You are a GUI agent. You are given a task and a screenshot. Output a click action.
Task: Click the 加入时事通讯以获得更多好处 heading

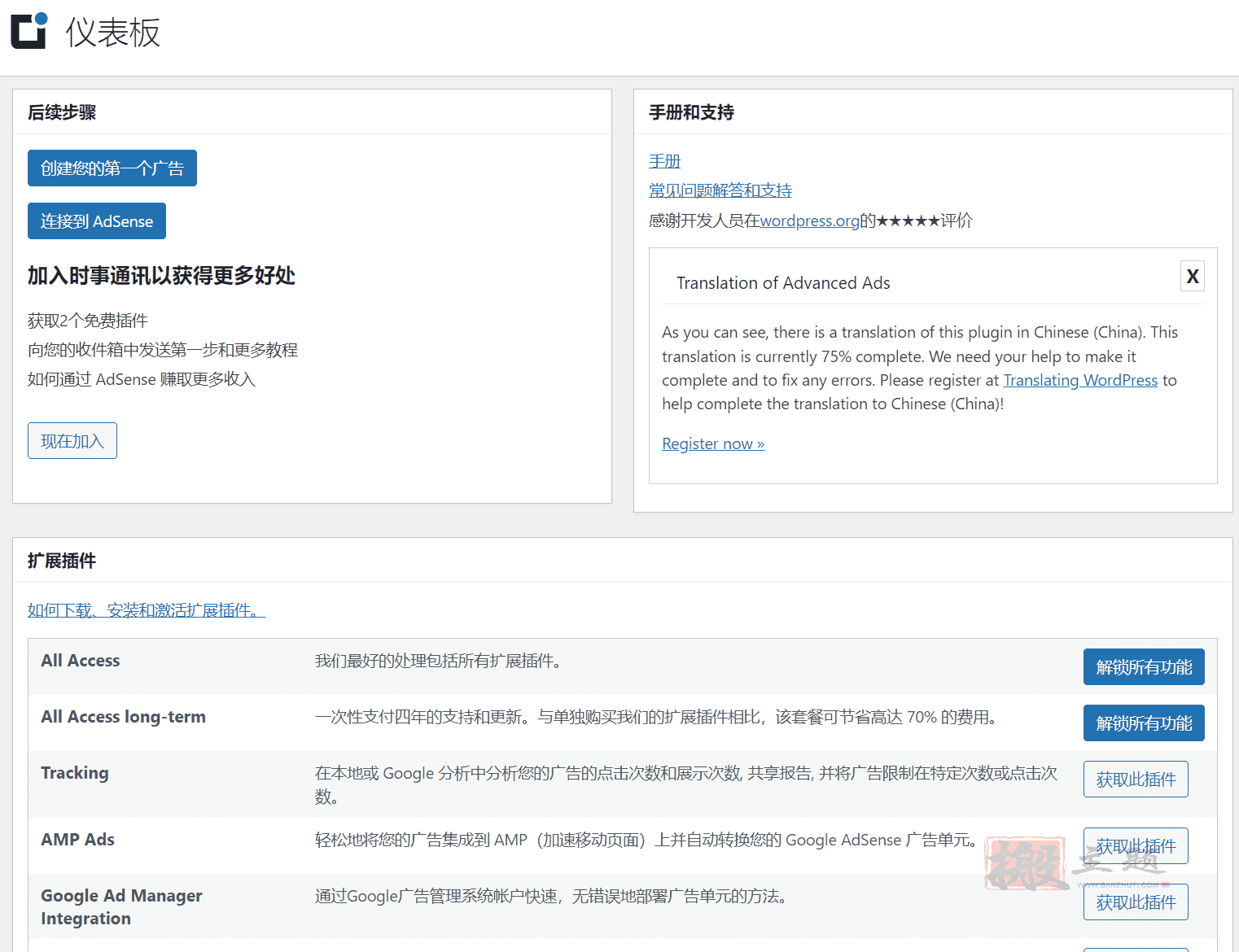[161, 276]
